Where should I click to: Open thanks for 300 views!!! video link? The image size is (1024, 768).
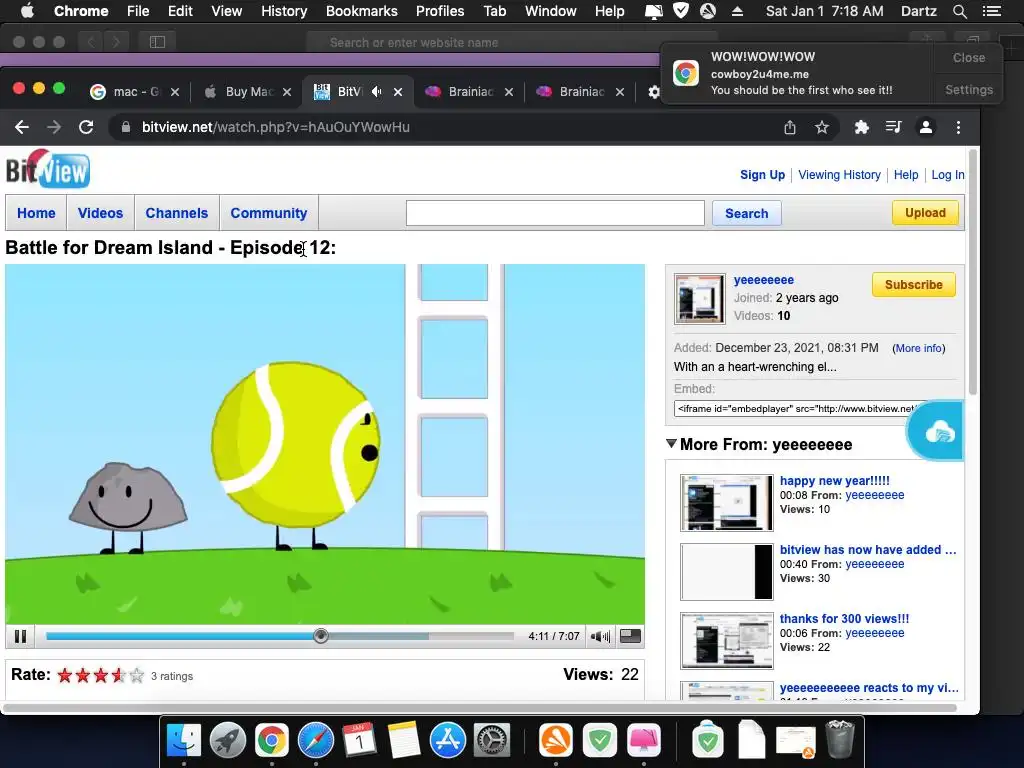844,618
